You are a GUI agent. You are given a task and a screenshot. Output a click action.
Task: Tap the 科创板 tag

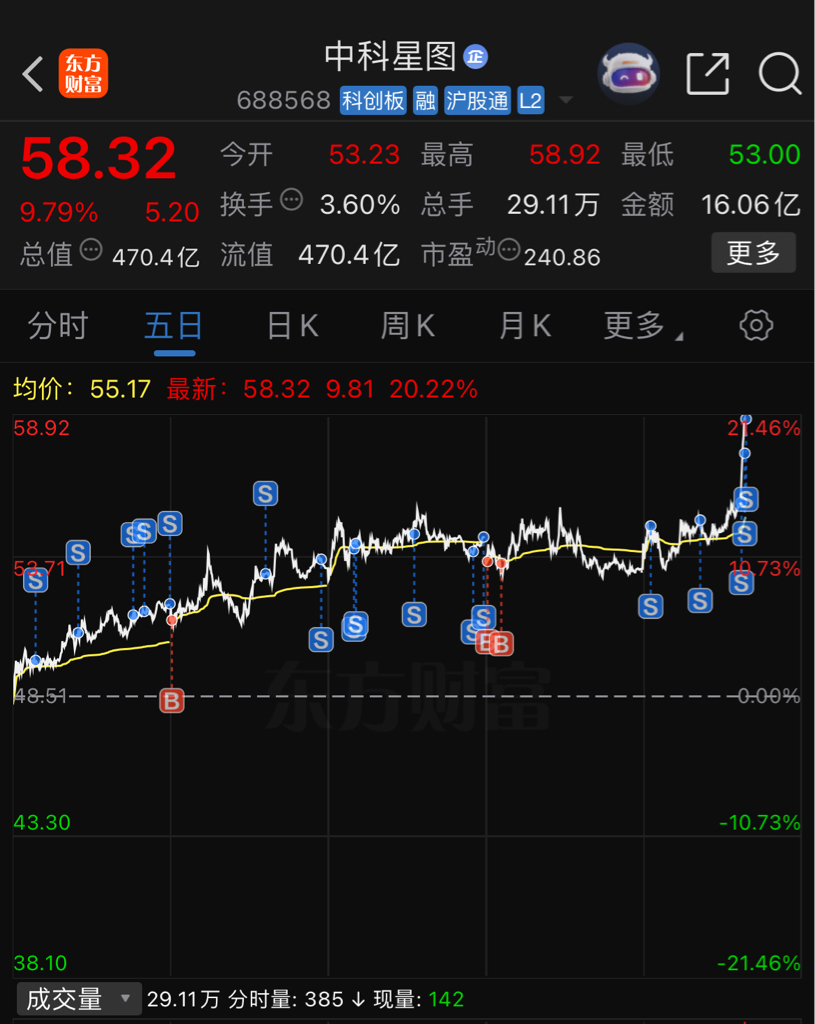click(x=373, y=101)
